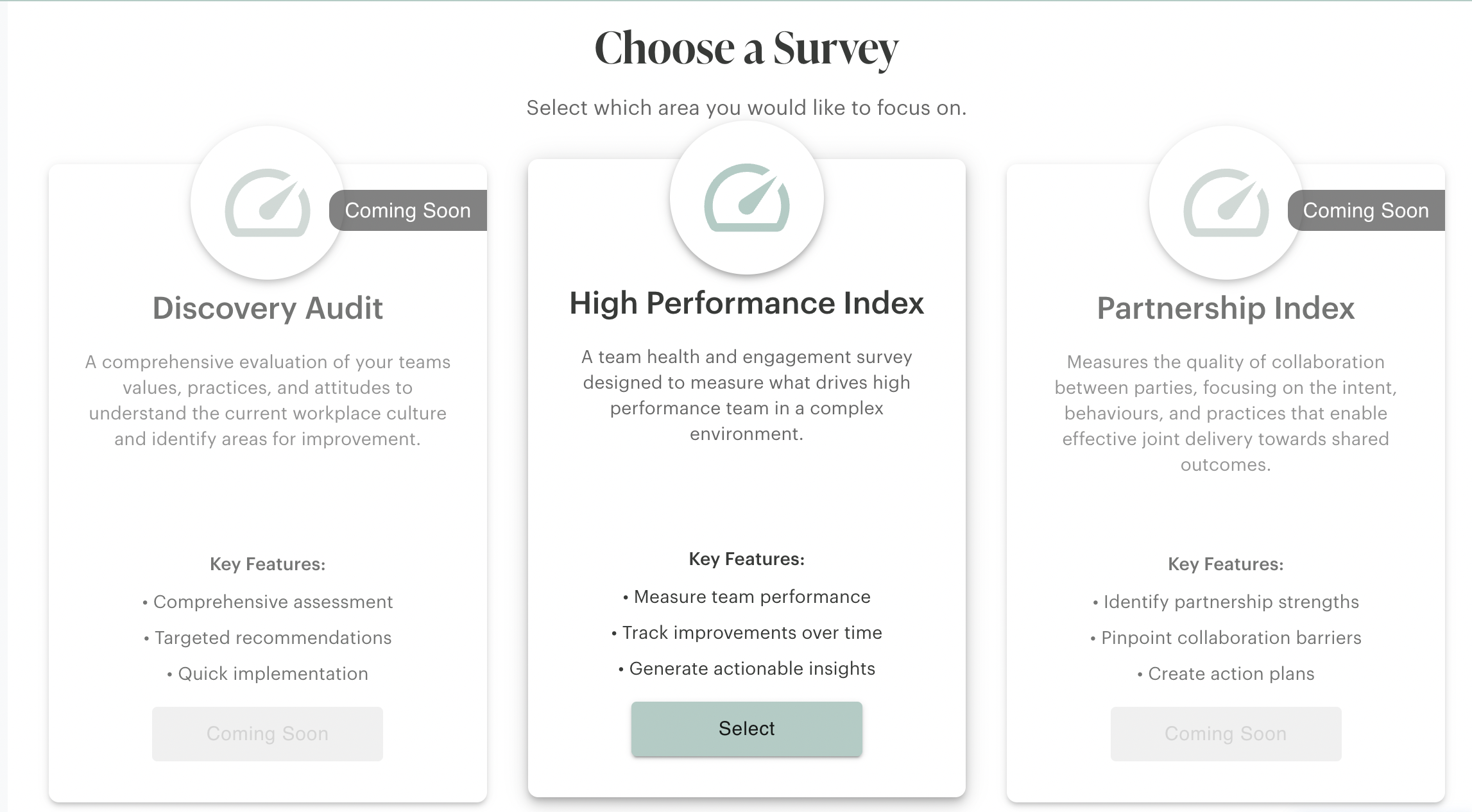Click the disabled Coming Soon button under Discovery Audit

tap(268, 734)
